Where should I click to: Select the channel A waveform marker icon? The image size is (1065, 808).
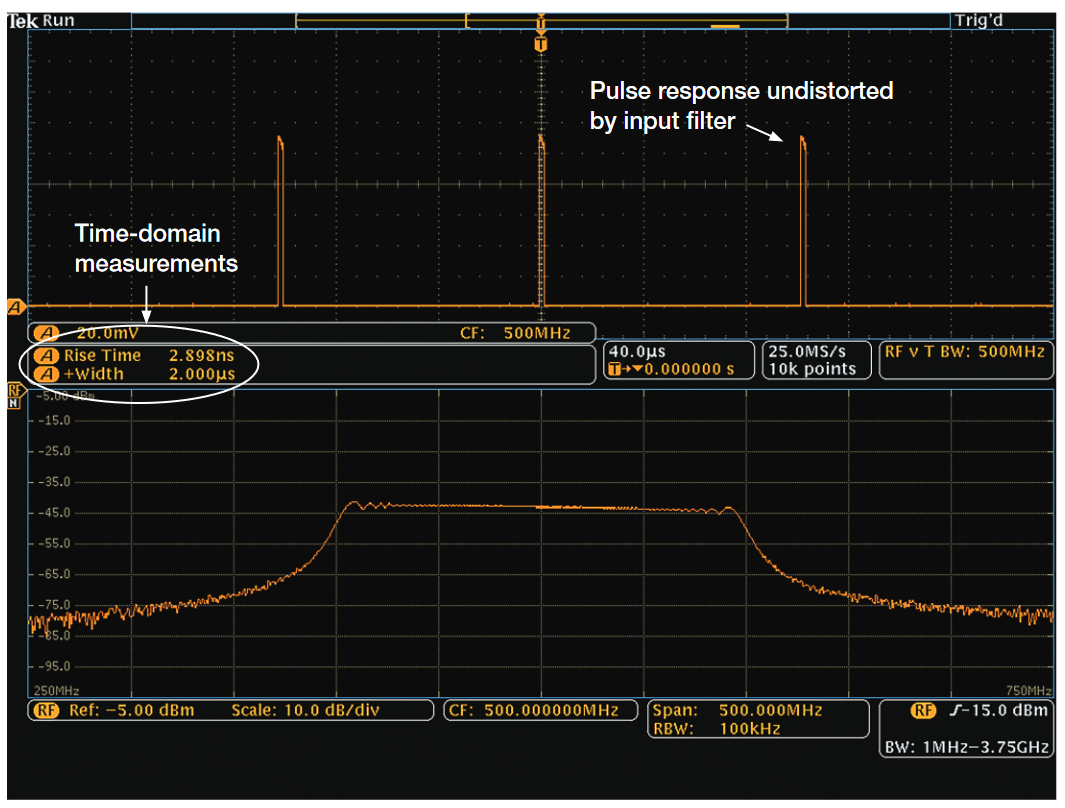click(x=13, y=305)
